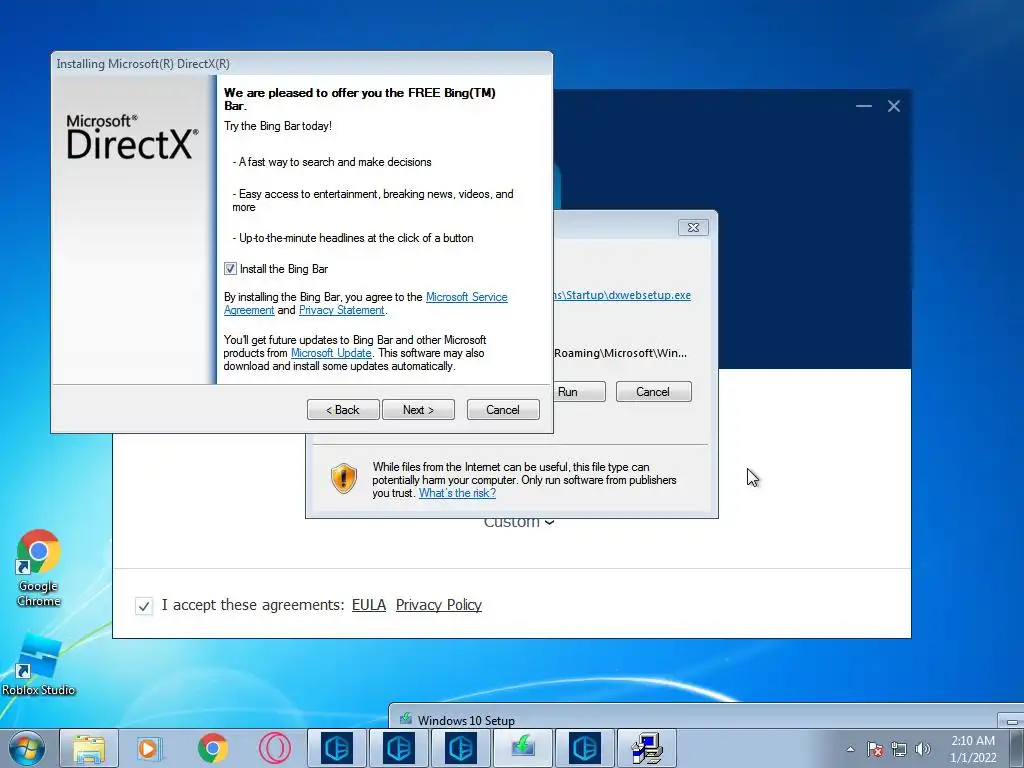
Task: Go Back in the DirectX installer
Action: [x=343, y=409]
